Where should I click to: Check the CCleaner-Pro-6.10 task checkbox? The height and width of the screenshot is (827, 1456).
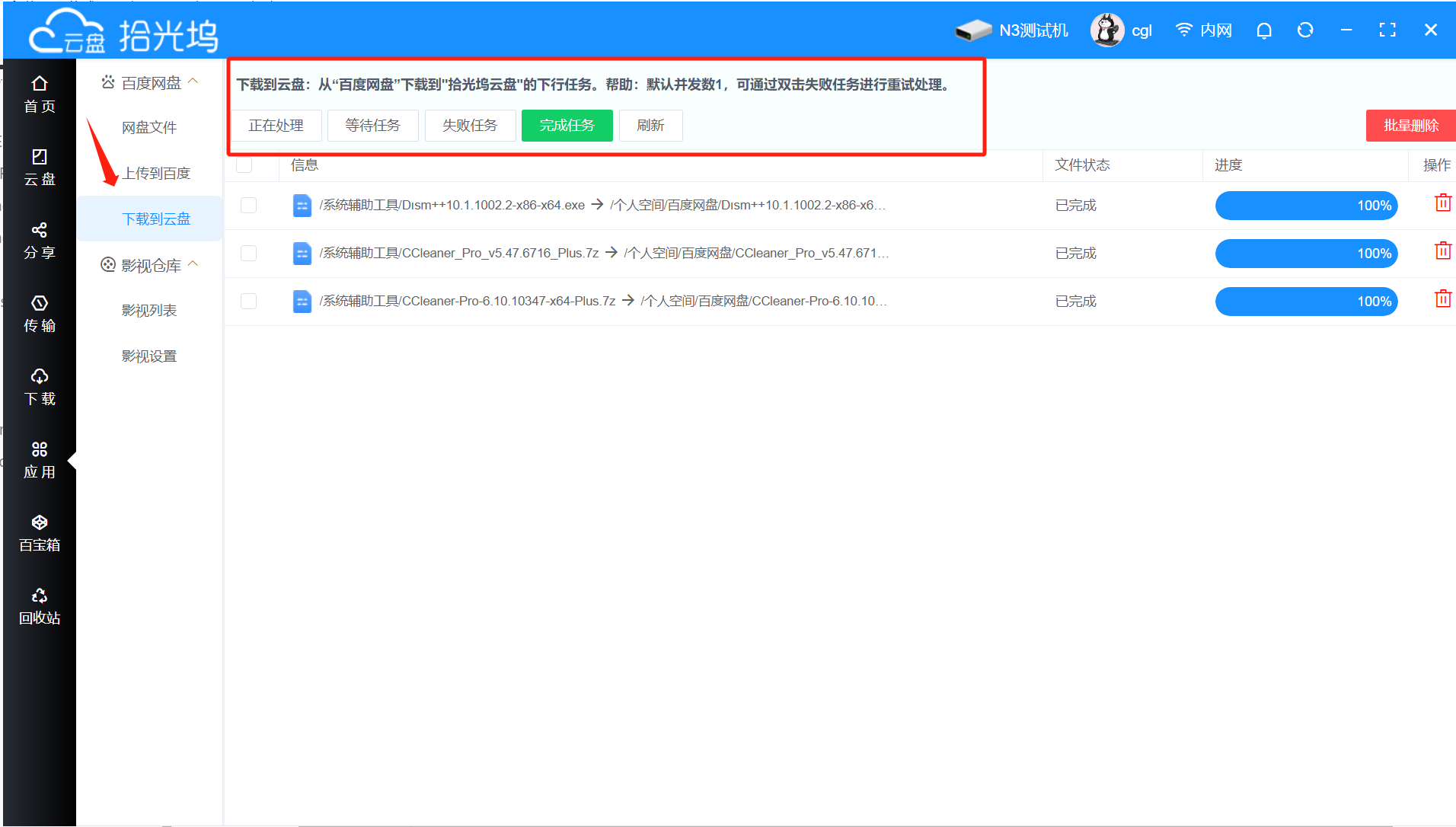(x=248, y=302)
